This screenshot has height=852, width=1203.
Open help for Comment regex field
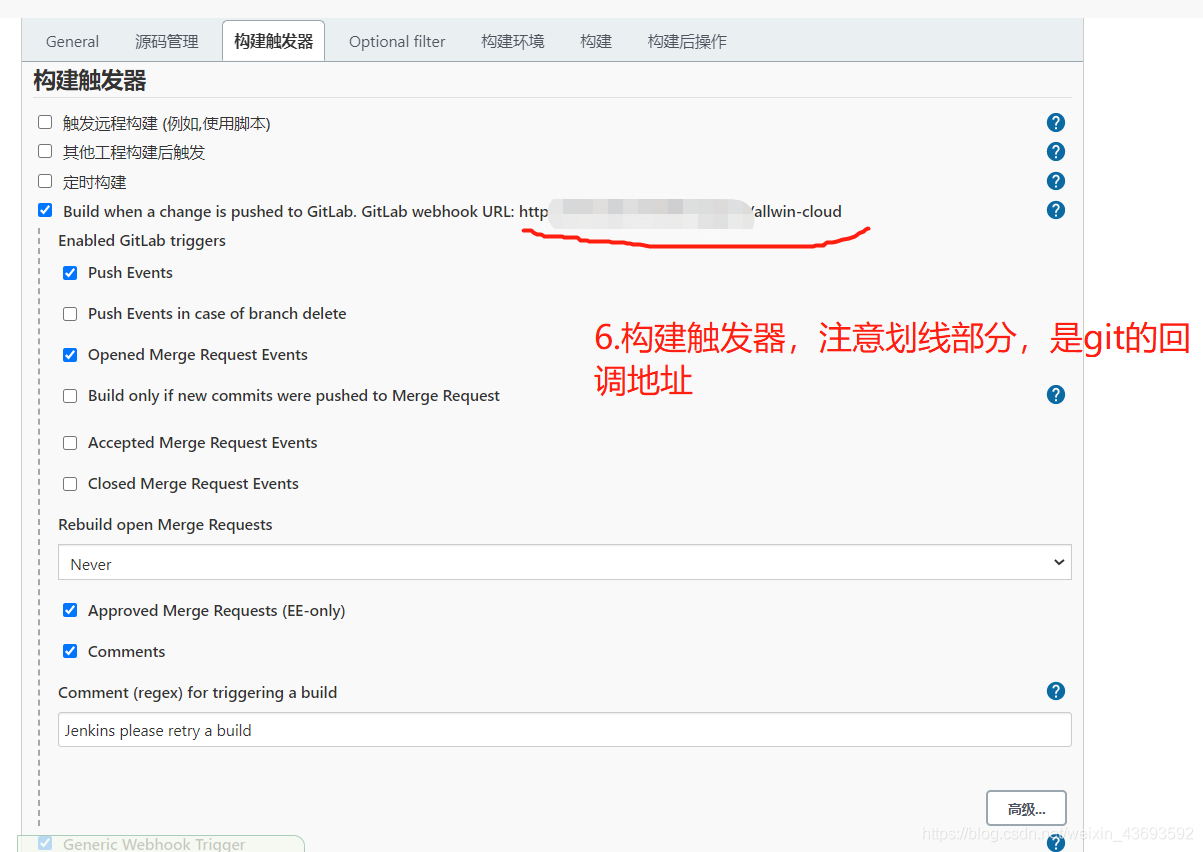pos(1055,691)
